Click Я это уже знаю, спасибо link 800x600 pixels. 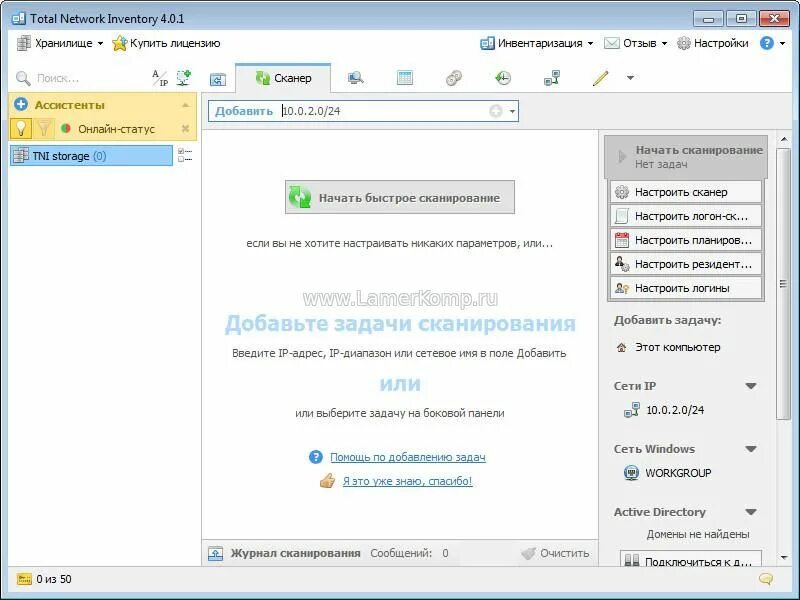[x=407, y=481]
